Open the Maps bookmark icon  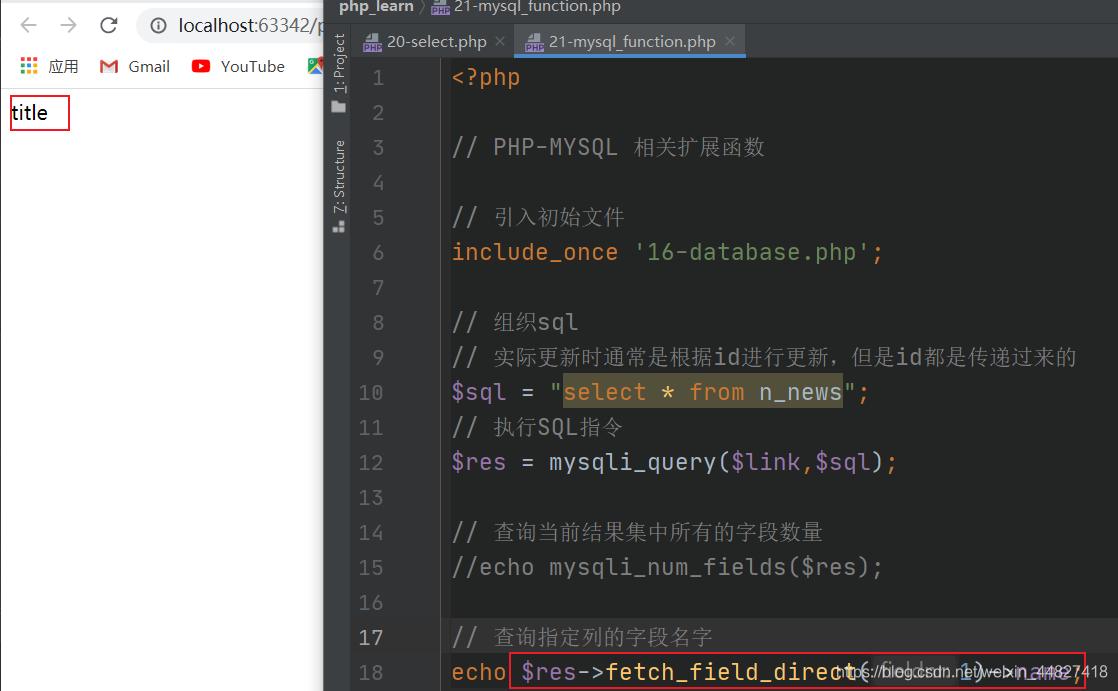click(x=314, y=66)
